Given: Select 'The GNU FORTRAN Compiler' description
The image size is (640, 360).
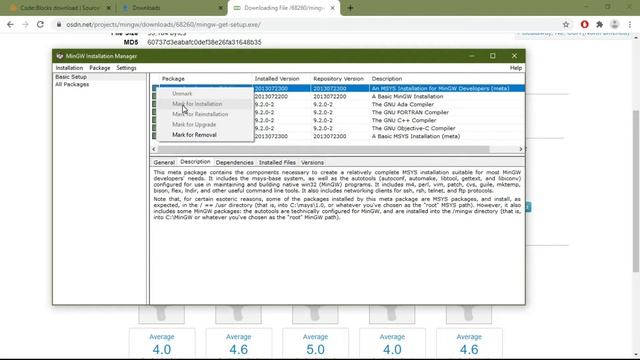Looking at the screenshot, I should coord(410,112).
